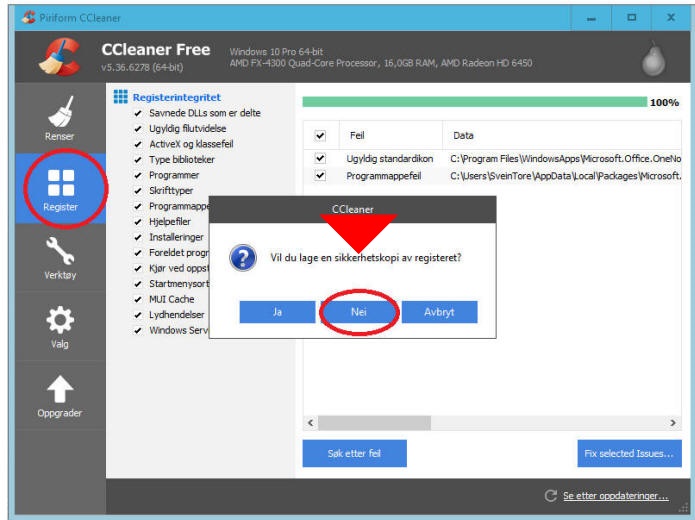Open Se etter oppdateringer link
Image resolution: width=695 pixels, height=520 pixels.
pyautogui.click(x=616, y=496)
